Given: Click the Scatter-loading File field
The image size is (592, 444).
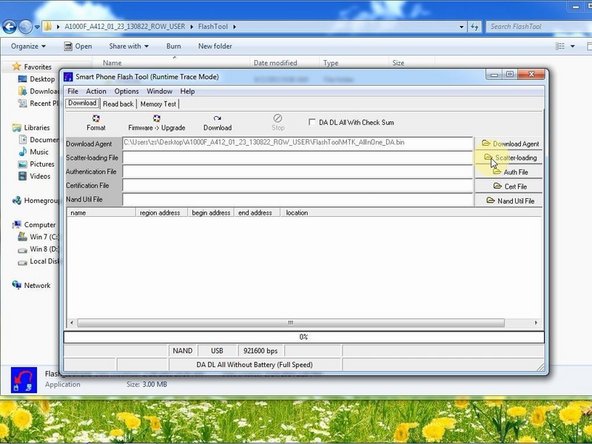Looking at the screenshot, I should point(298,157).
